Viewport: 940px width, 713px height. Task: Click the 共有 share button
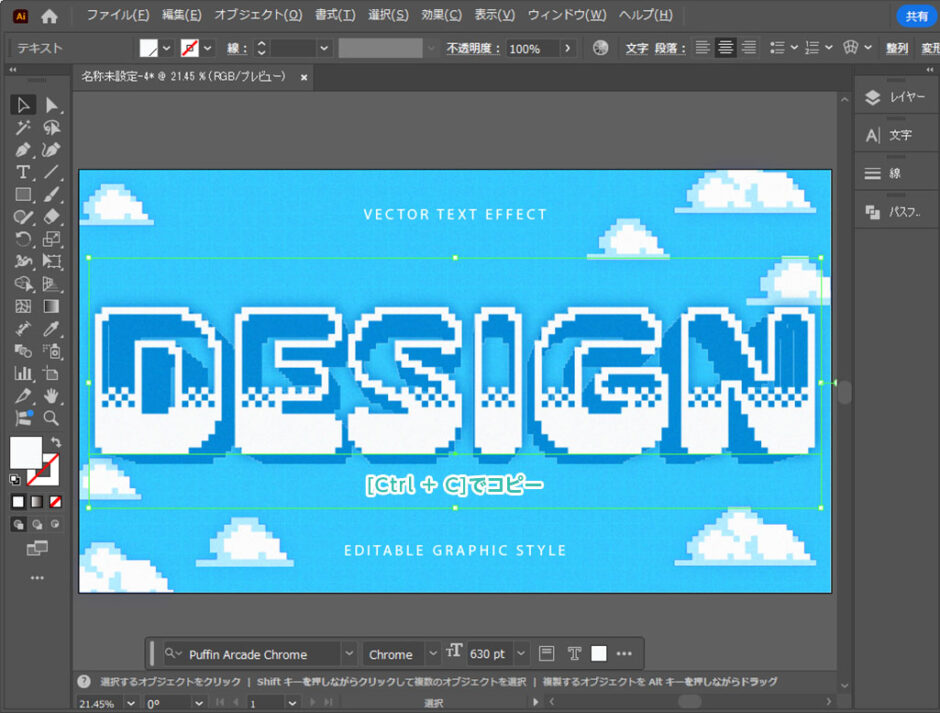[x=916, y=16]
